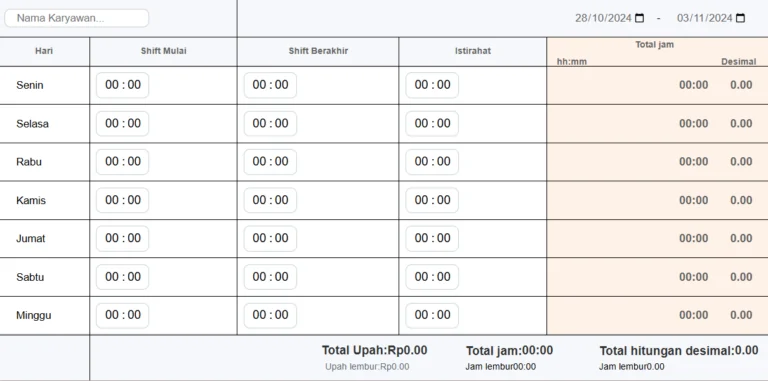Select the Senin day label
Image resolution: width=768 pixels, height=381 pixels.
point(30,85)
